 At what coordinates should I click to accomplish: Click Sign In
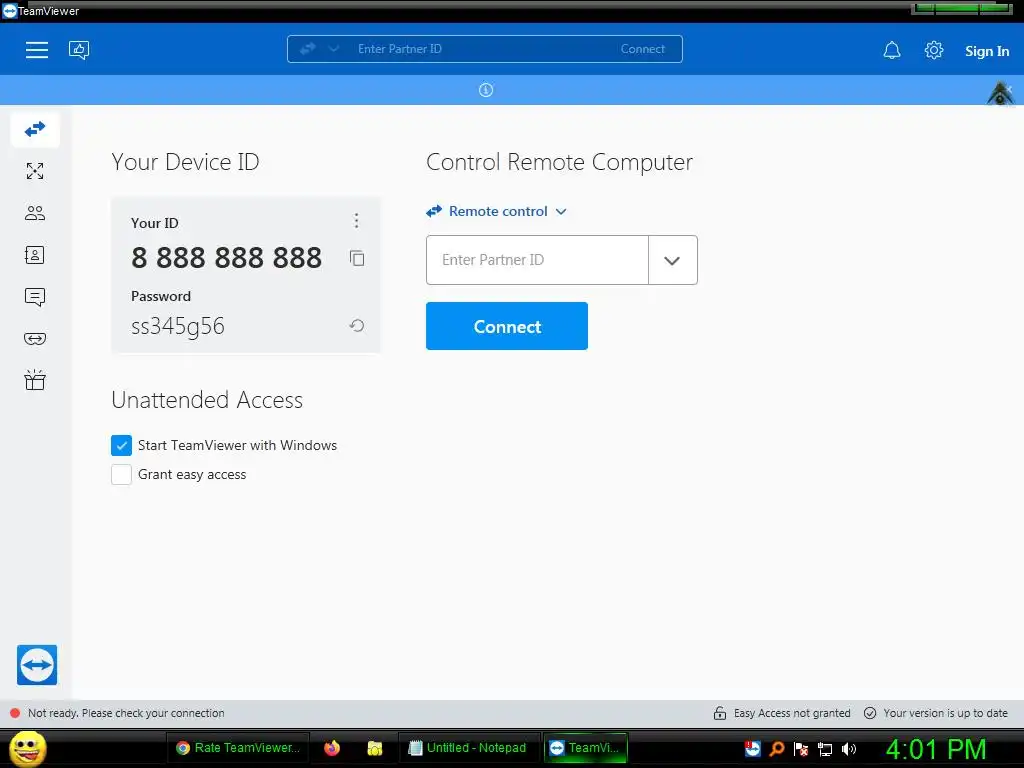click(987, 51)
